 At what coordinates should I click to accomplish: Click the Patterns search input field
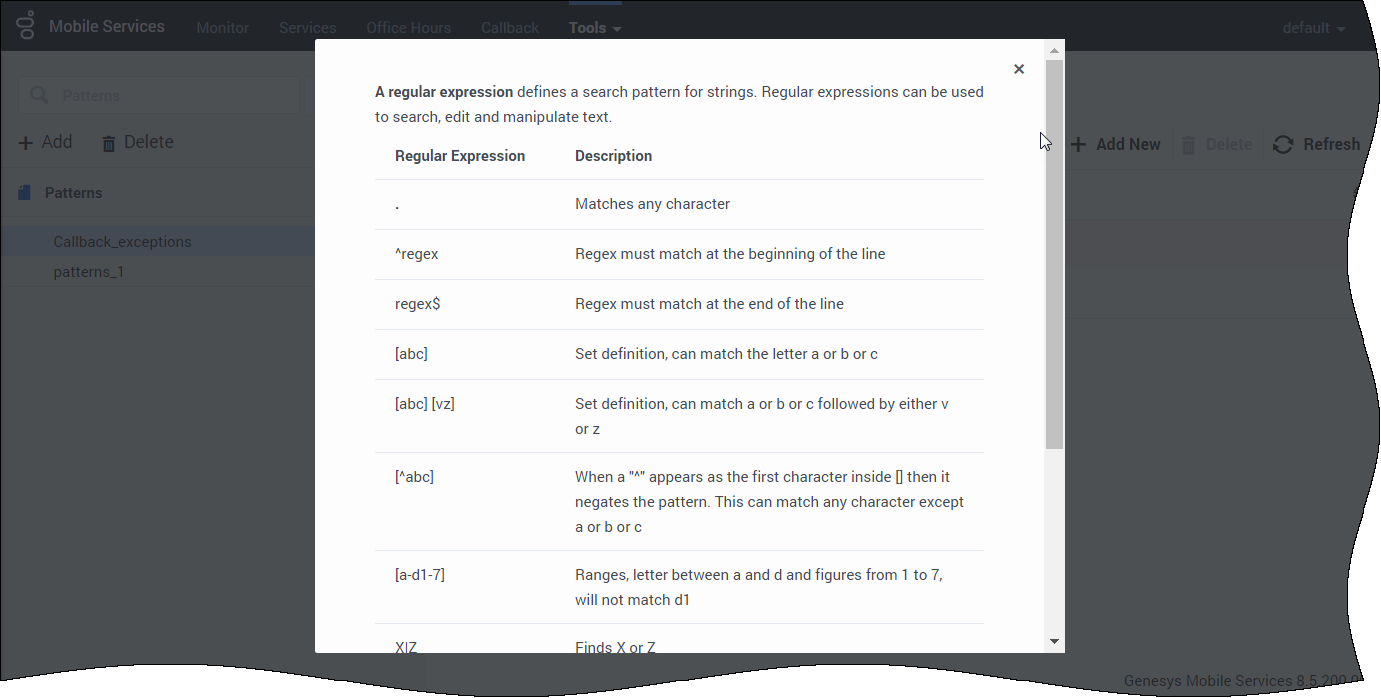click(x=159, y=95)
